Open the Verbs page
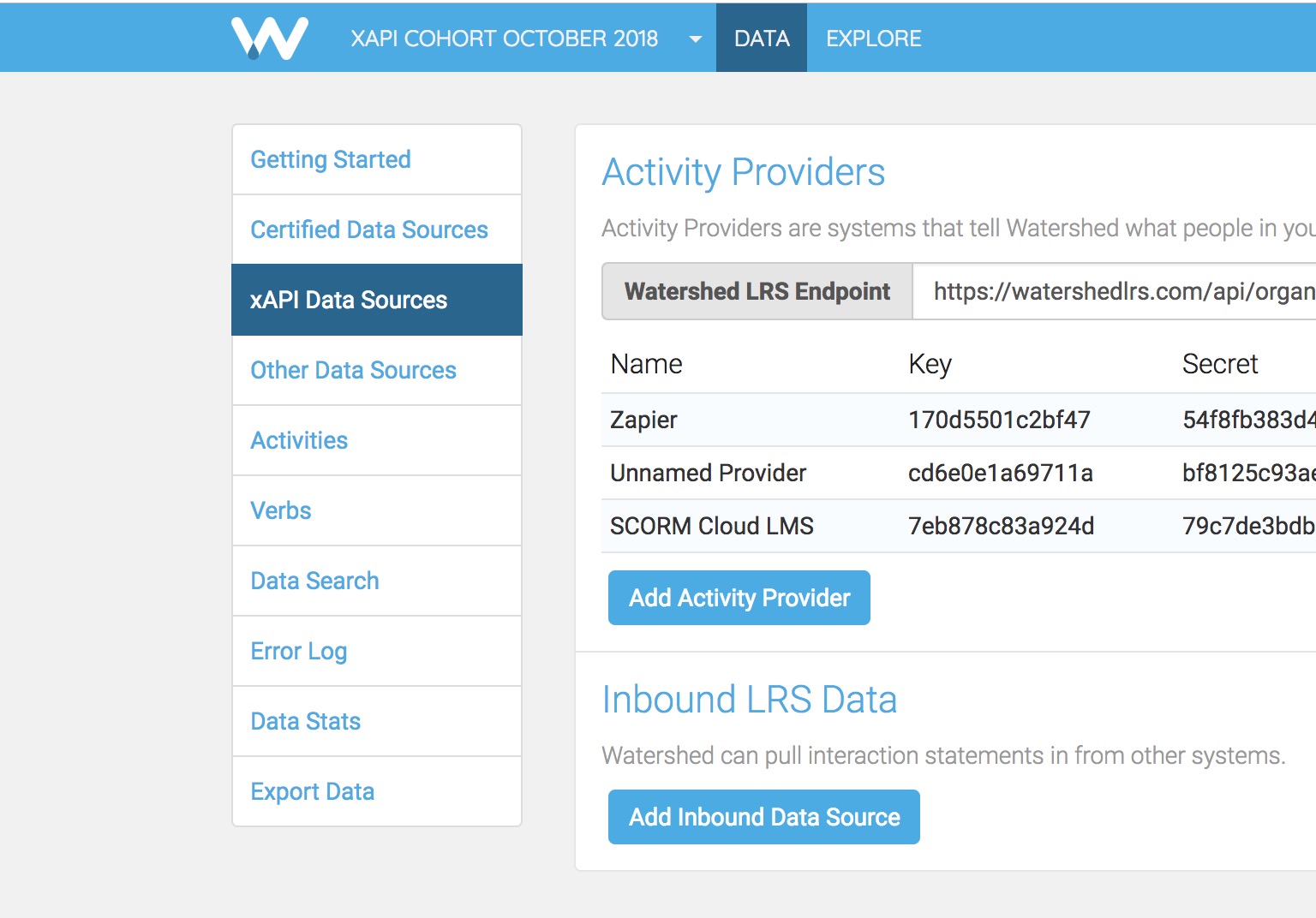This screenshot has height=918, width=1316. pos(281,511)
